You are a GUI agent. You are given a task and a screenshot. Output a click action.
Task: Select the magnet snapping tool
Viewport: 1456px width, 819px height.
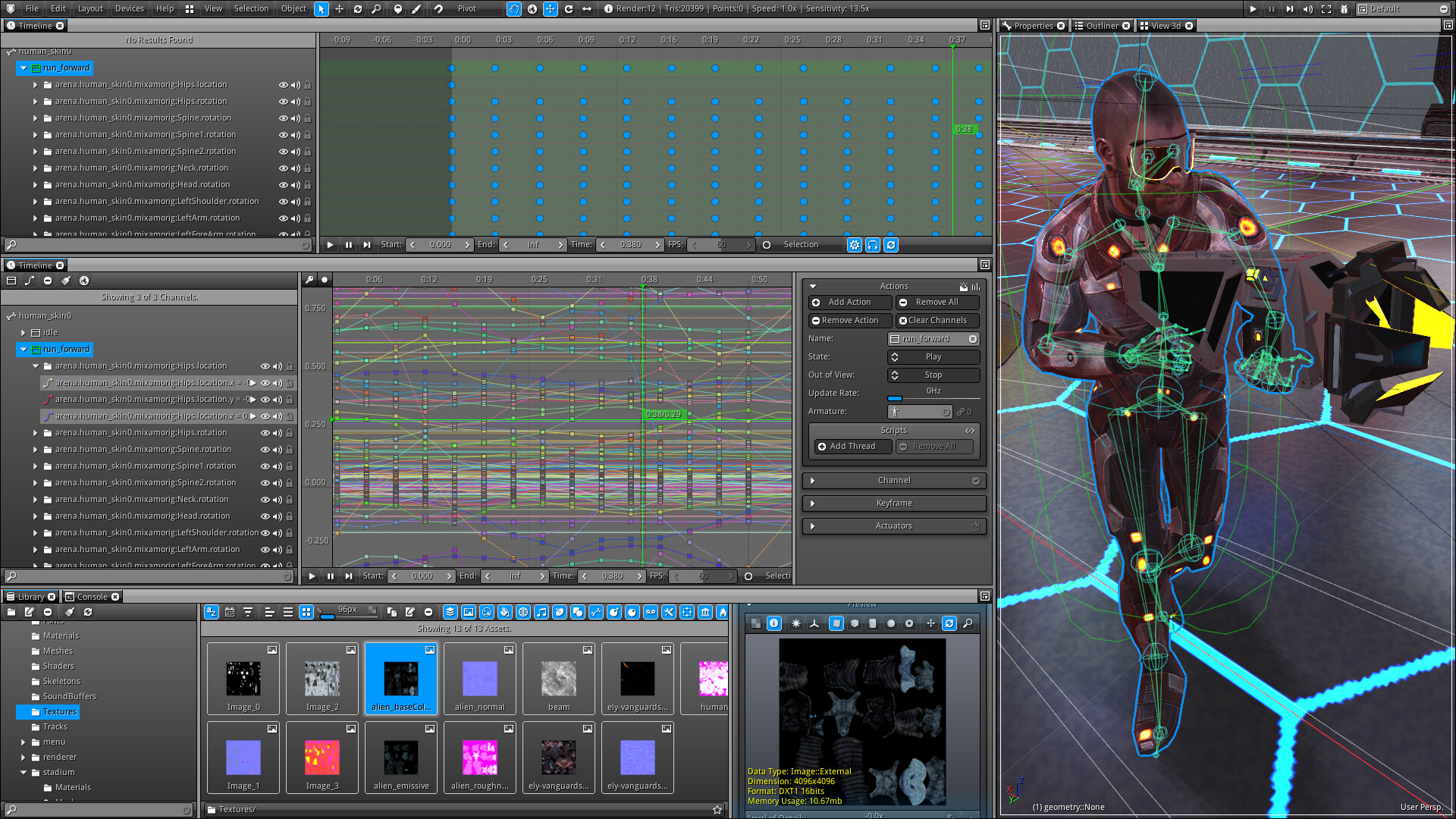pyautogui.click(x=438, y=9)
